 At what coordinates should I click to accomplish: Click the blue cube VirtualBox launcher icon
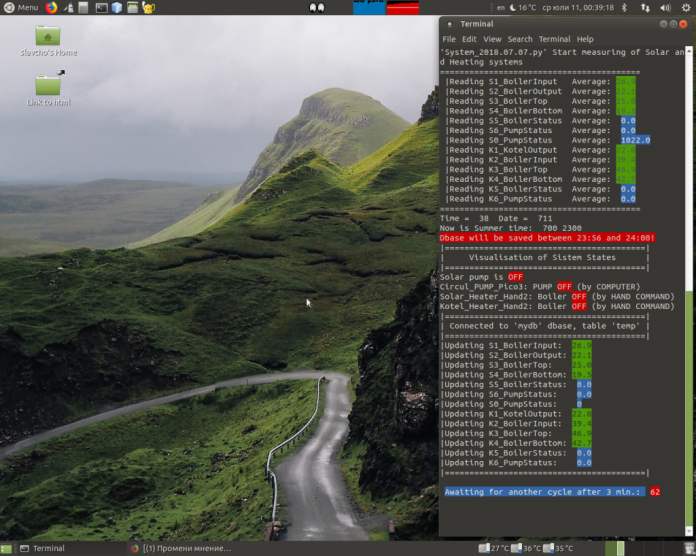[x=117, y=7]
